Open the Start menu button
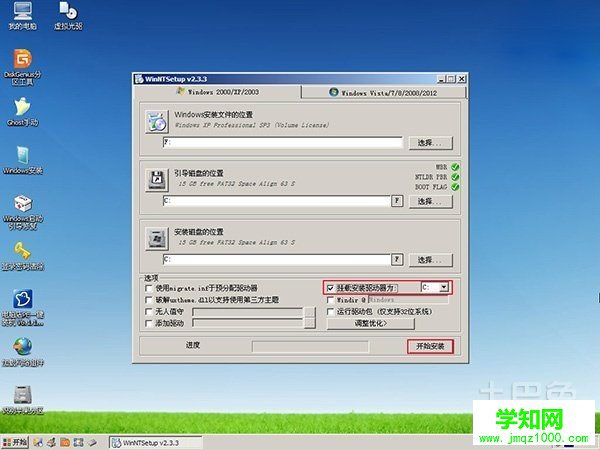600x450 pixels. pos(15,443)
